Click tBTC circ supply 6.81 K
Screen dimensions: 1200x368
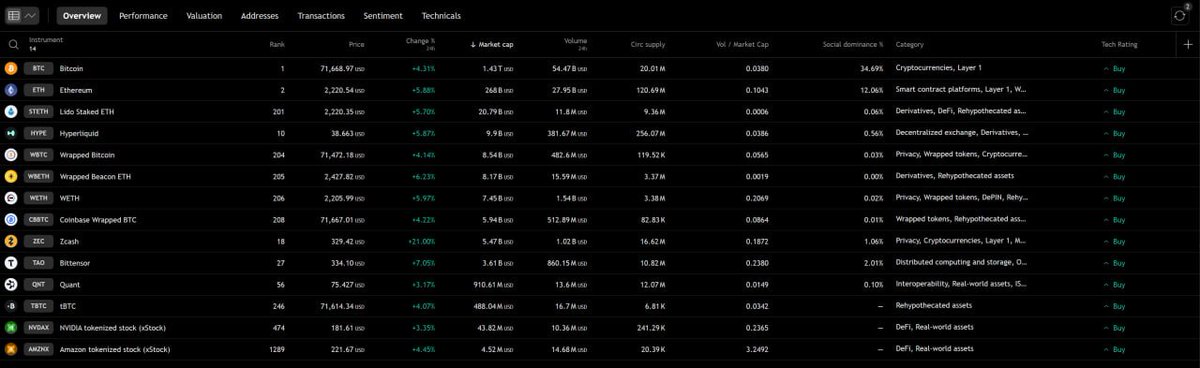[654, 306]
